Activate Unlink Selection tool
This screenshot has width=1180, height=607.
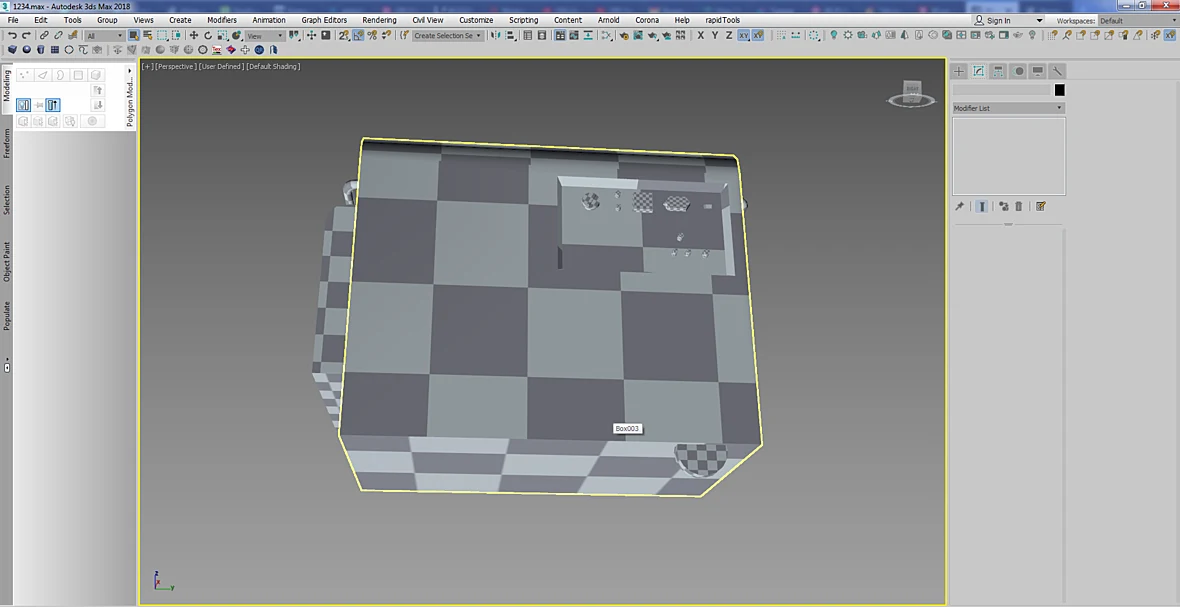click(59, 35)
